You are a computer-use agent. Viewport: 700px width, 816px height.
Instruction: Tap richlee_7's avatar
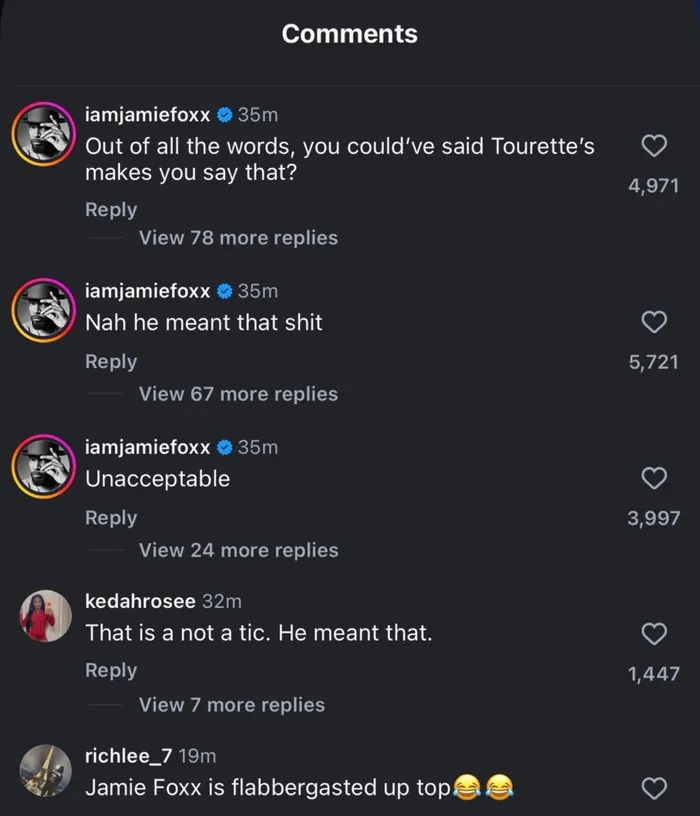42,771
